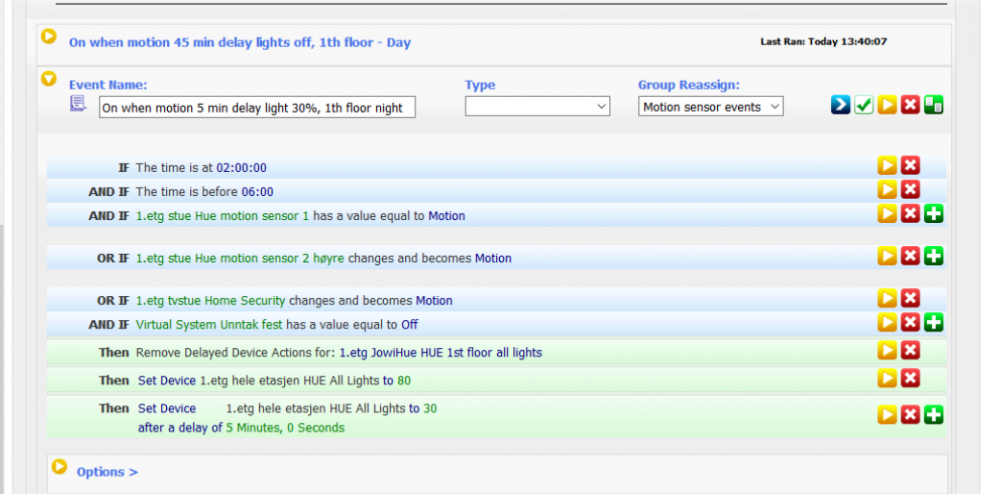Click the blue arrow icon in event header
Image resolution: width=1000 pixels, height=494 pixels.
(x=840, y=106)
